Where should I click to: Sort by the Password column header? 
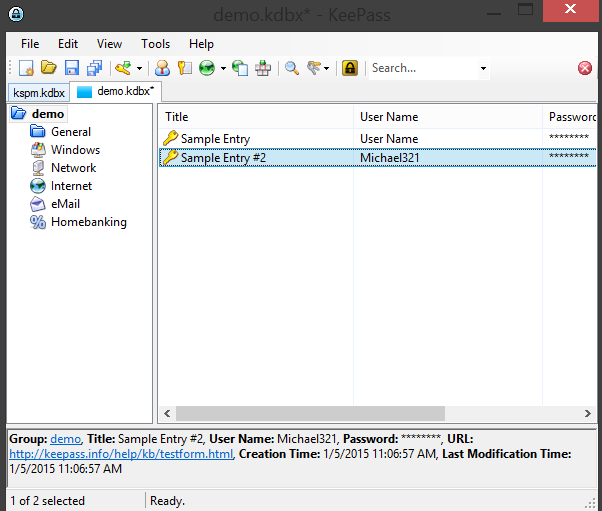[570, 117]
